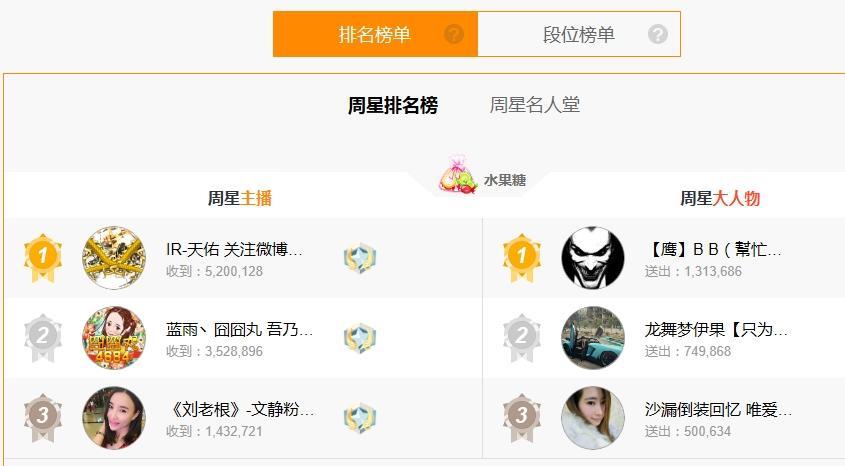Switch to the 排名榜单 tab
This screenshot has height=466, width=845.
375,34
